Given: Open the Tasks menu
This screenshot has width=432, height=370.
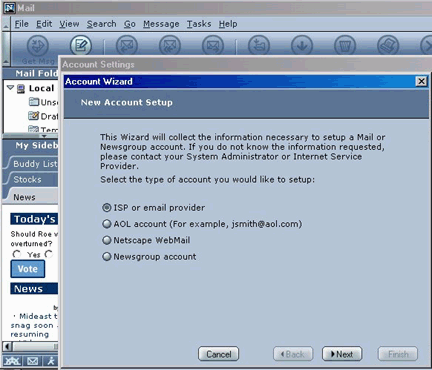Looking at the screenshot, I should tap(199, 24).
